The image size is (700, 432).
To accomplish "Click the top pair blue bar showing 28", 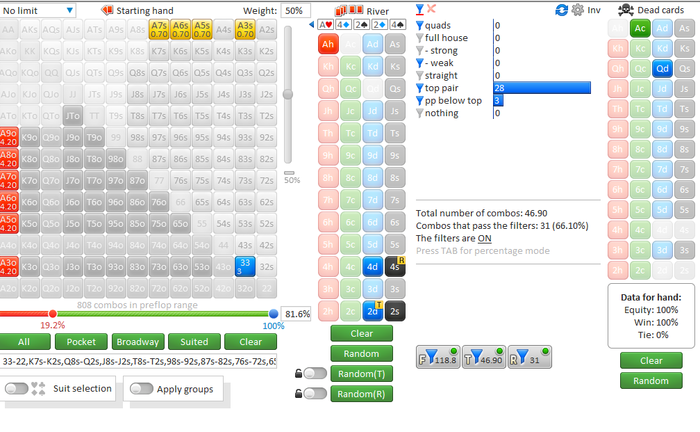I will point(542,88).
